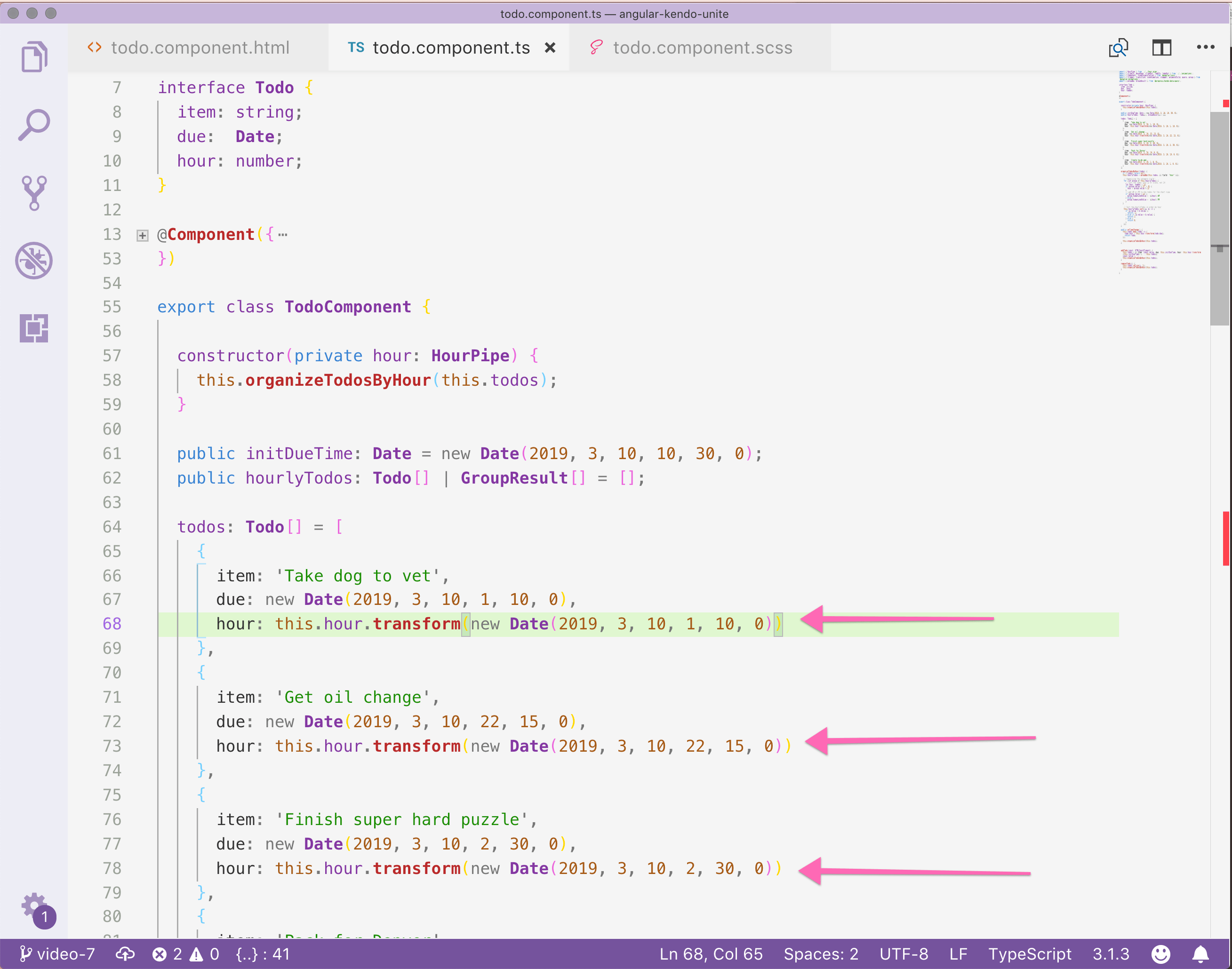Viewport: 1232px width, 969px height.
Task: Click transform on line 78
Action: coord(416,868)
